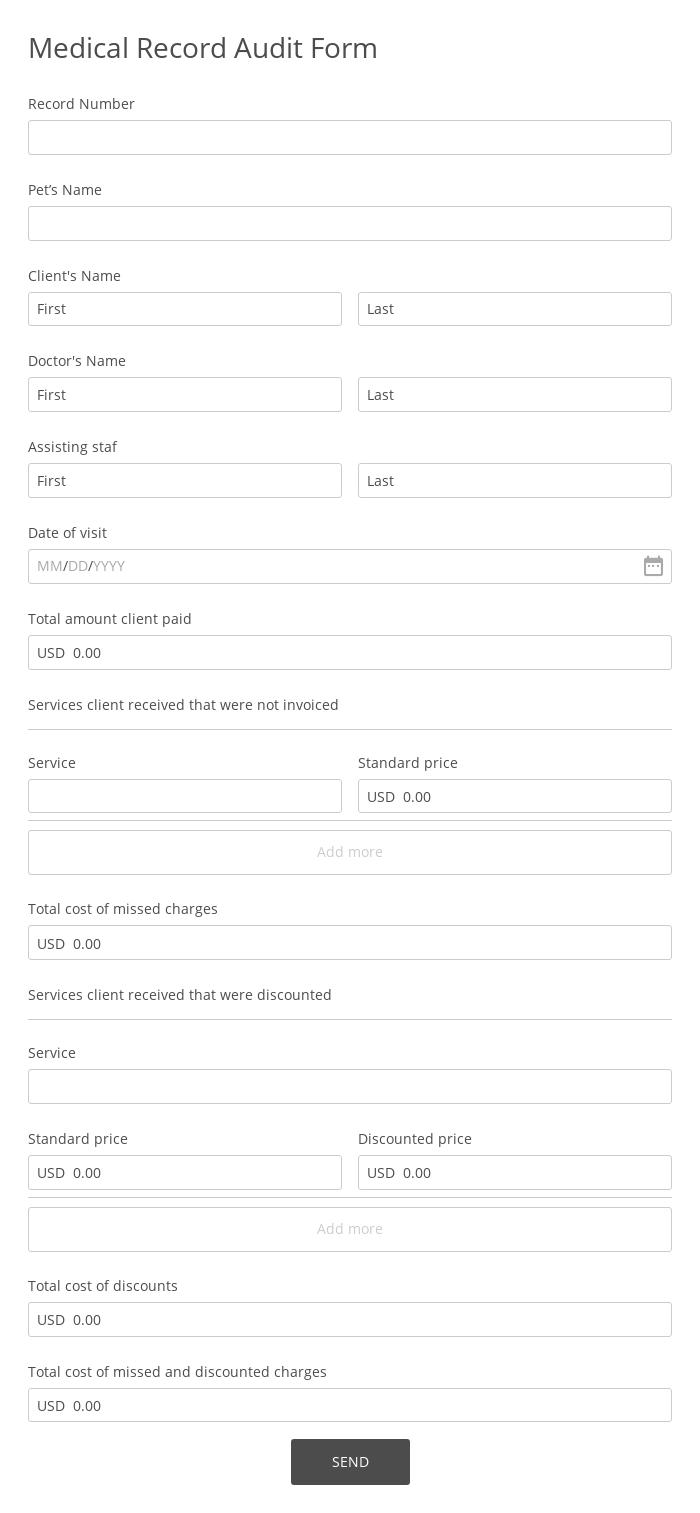
Task: Click the Total cost of discounts field
Action: (350, 1319)
